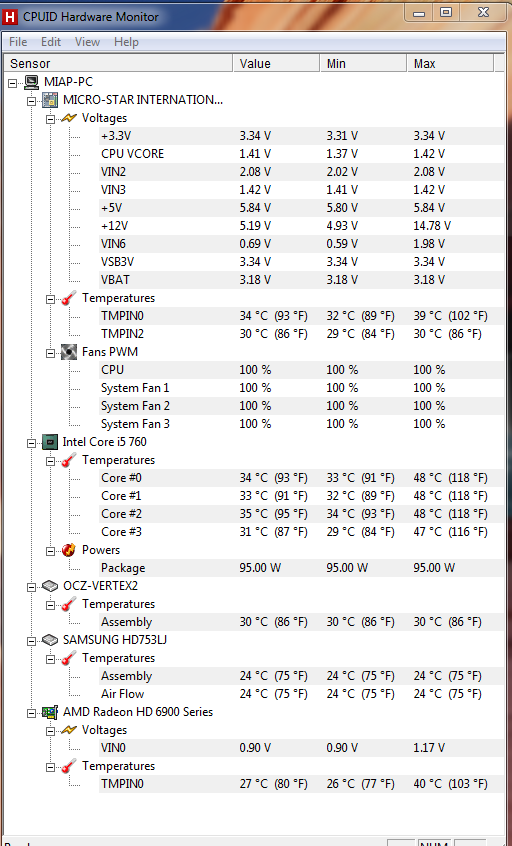Screen dimensions: 512x846
Task: Click the Max column header
Action: click(x=450, y=64)
